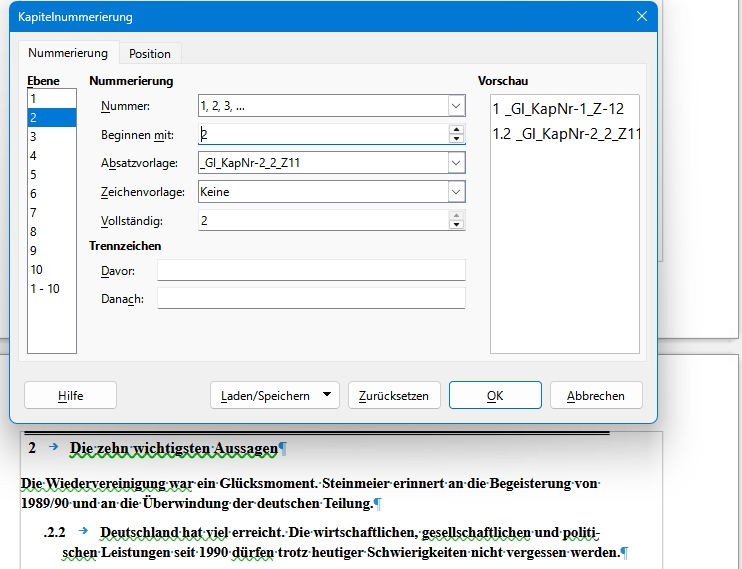The image size is (742, 569).
Task: Expand the Absatzvorlage dropdown list
Action: 456,163
